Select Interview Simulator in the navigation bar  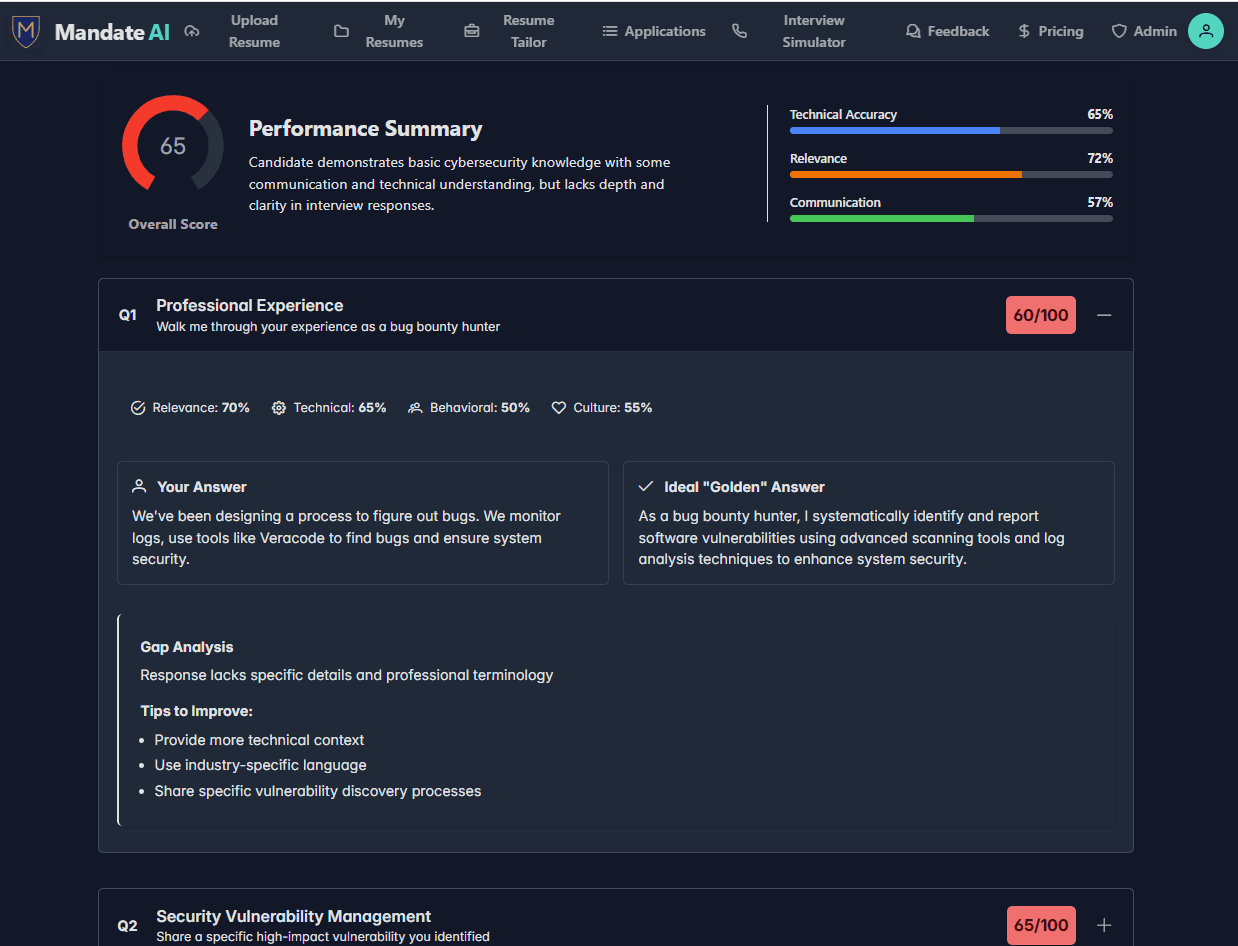[813, 31]
